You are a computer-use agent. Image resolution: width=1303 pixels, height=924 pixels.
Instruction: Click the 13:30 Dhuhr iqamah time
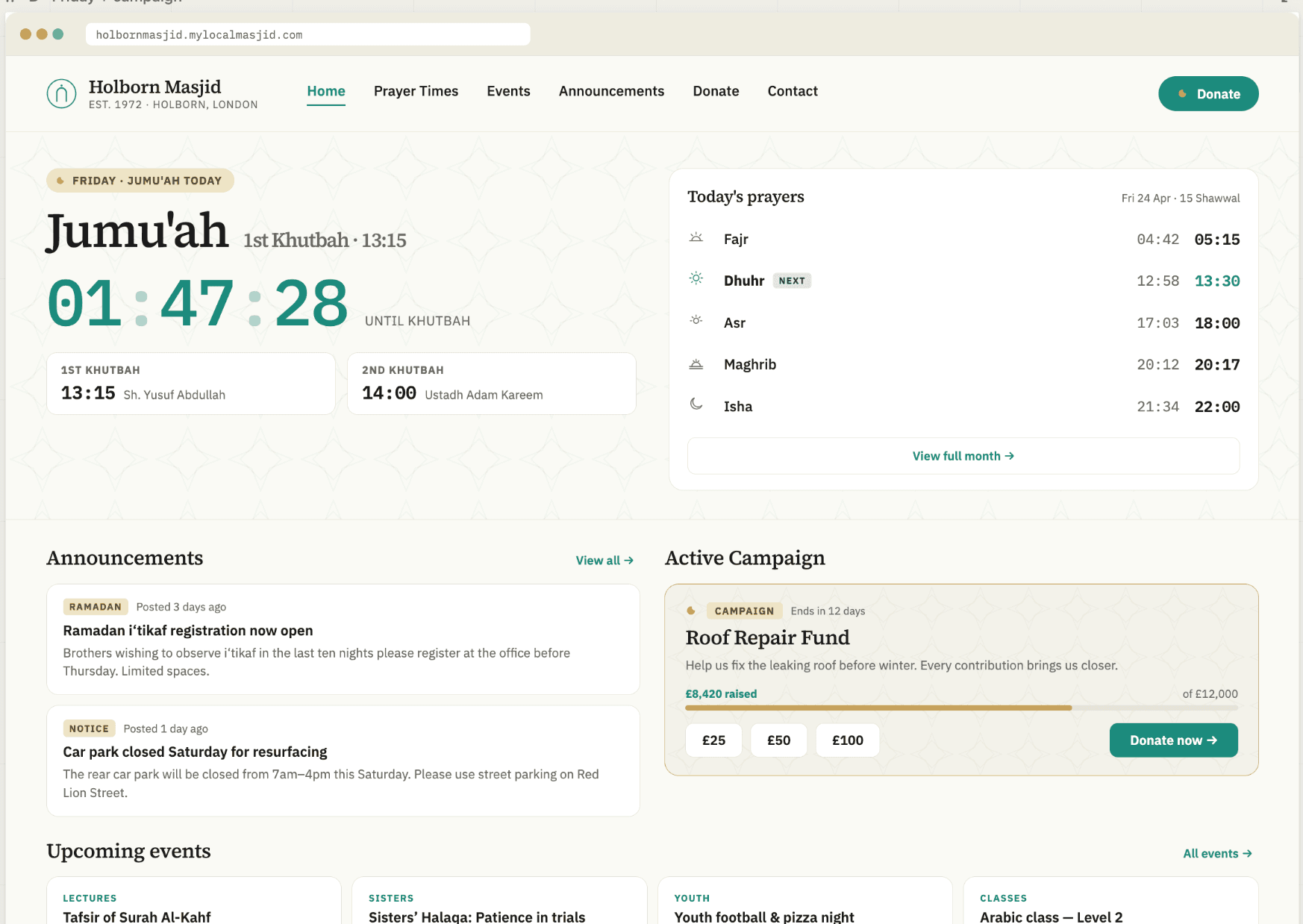tap(1217, 281)
